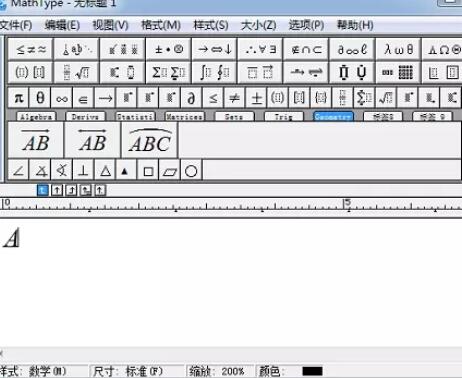Screen dimensions: 462x378
Task: Insert the right arrow from small bar
Action: point(105,98)
